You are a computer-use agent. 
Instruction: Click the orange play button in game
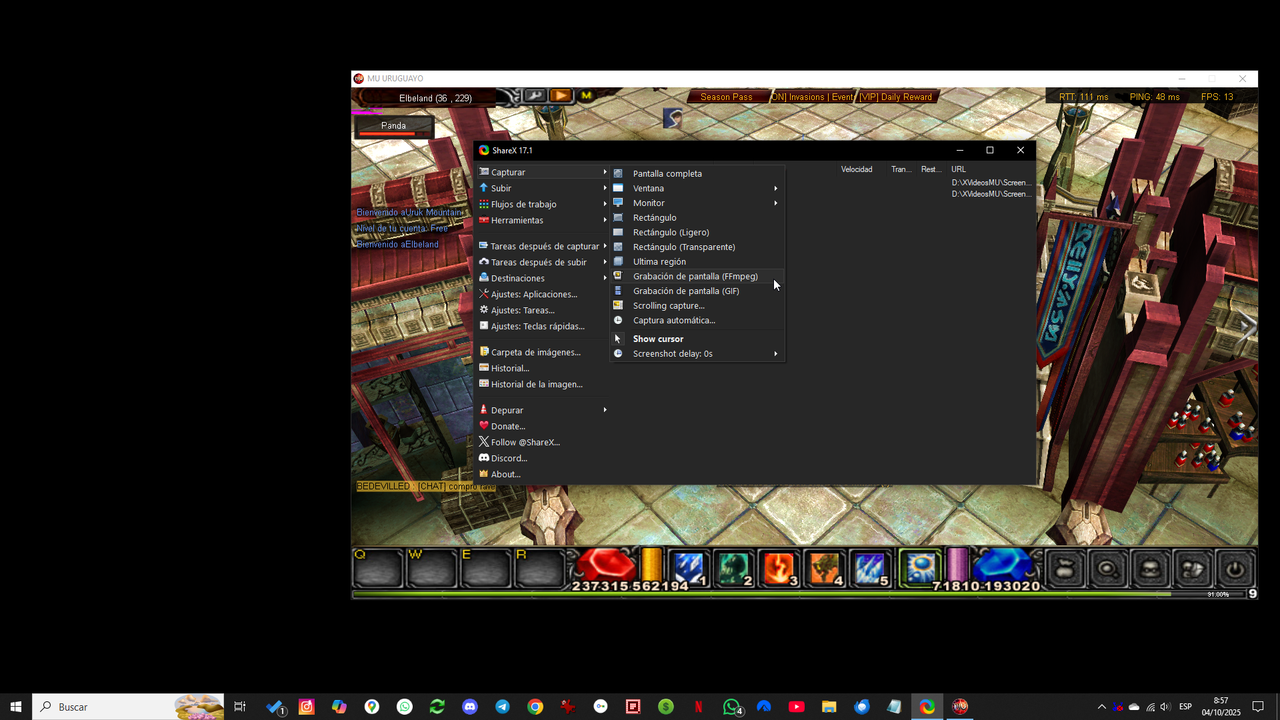coord(561,96)
